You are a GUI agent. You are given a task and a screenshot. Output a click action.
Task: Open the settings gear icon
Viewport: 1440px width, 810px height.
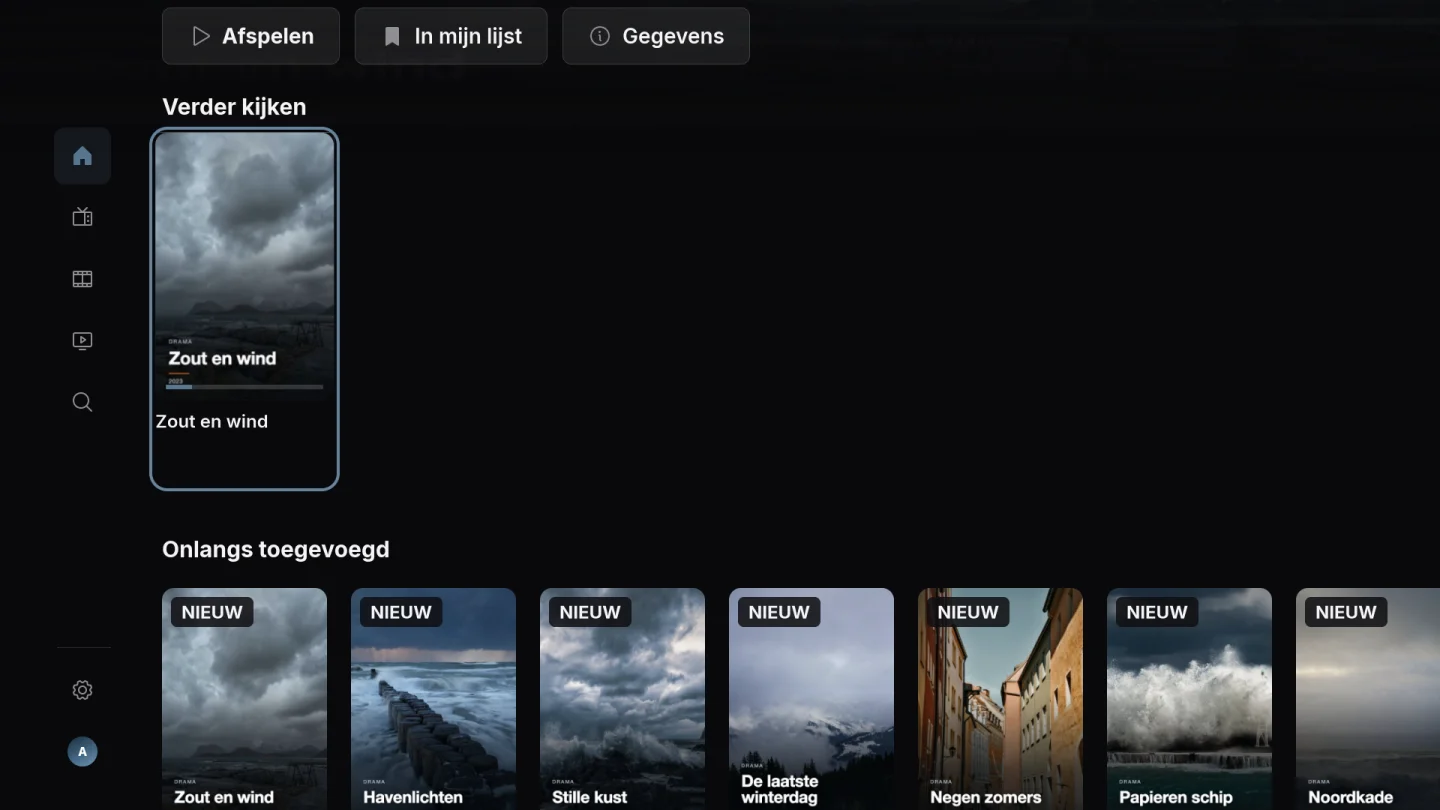[82, 690]
